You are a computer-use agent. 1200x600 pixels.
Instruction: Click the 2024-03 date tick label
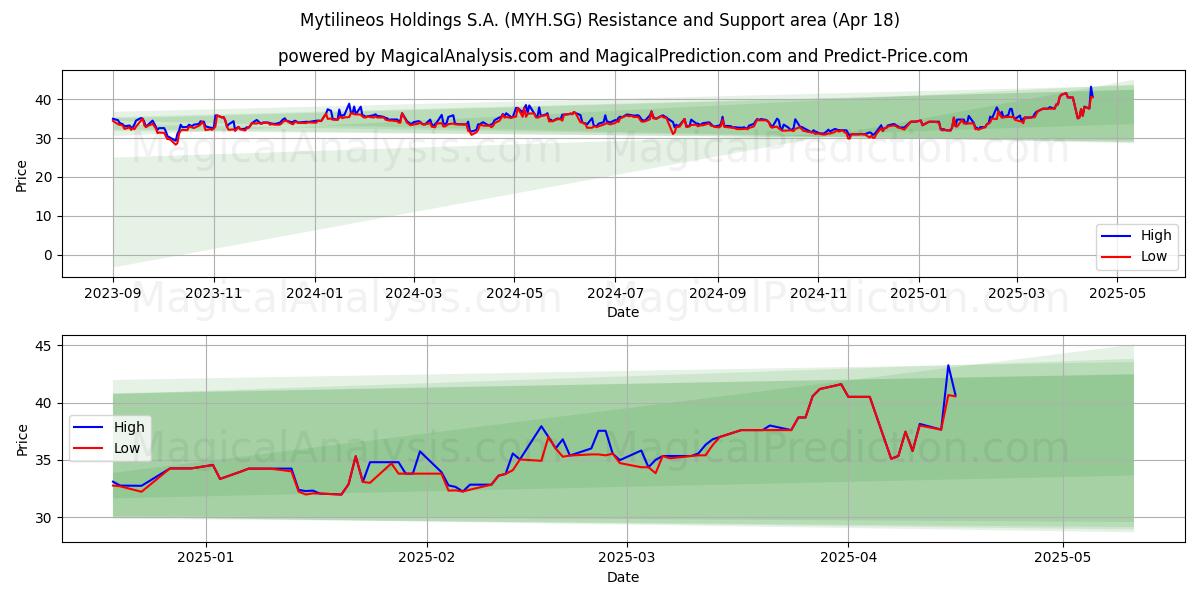pyautogui.click(x=414, y=294)
